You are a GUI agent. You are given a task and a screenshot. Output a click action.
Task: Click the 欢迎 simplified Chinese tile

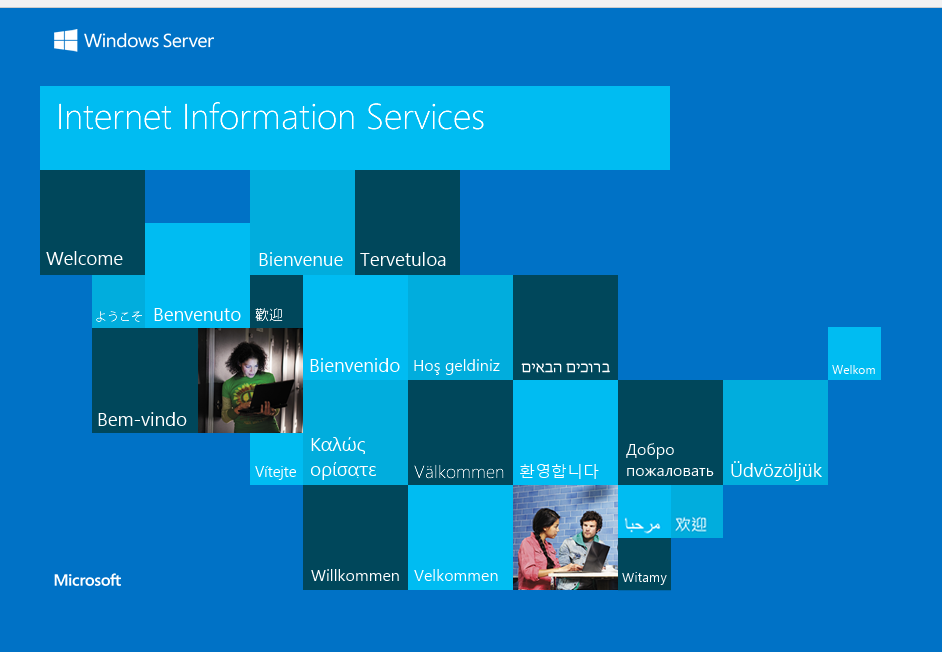(x=697, y=511)
